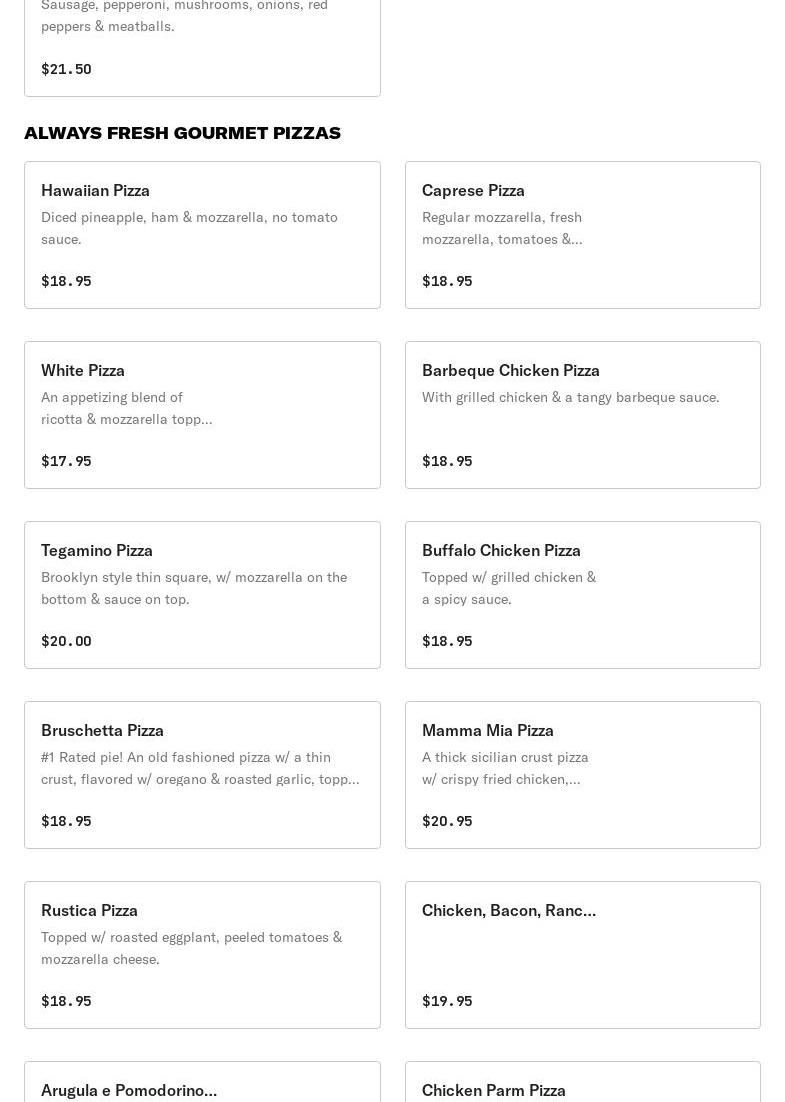Pick the Bruschetta Pizza card
The width and height of the screenshot is (785, 1102).
202,775
